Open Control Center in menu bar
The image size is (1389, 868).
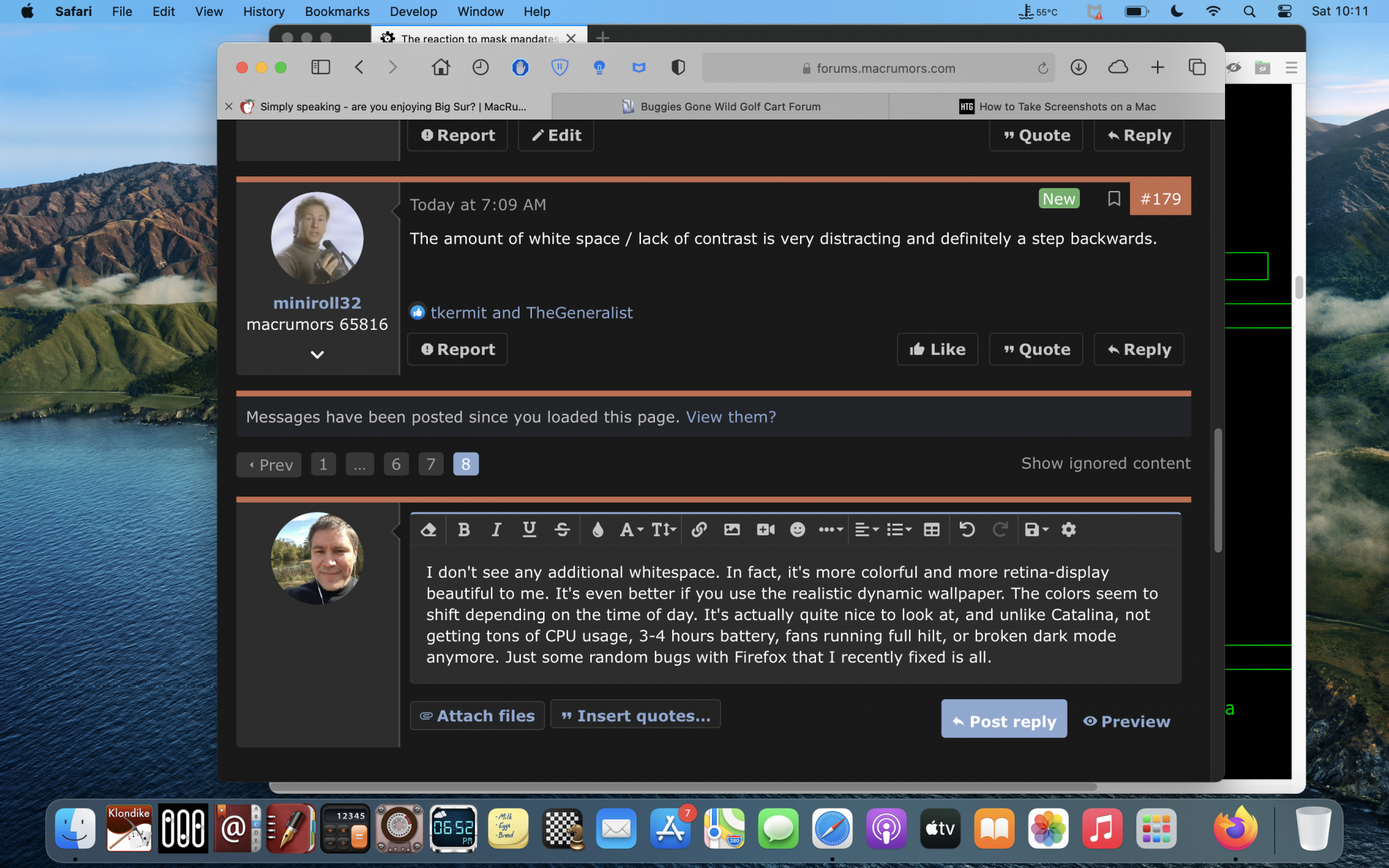[1285, 11]
